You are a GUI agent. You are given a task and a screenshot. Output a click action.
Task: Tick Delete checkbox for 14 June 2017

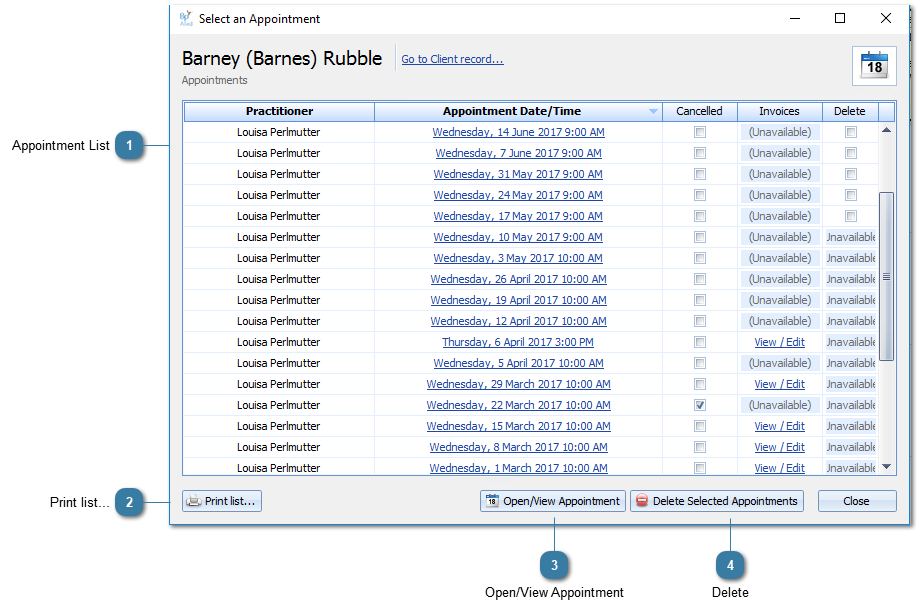pyautogui.click(x=851, y=133)
